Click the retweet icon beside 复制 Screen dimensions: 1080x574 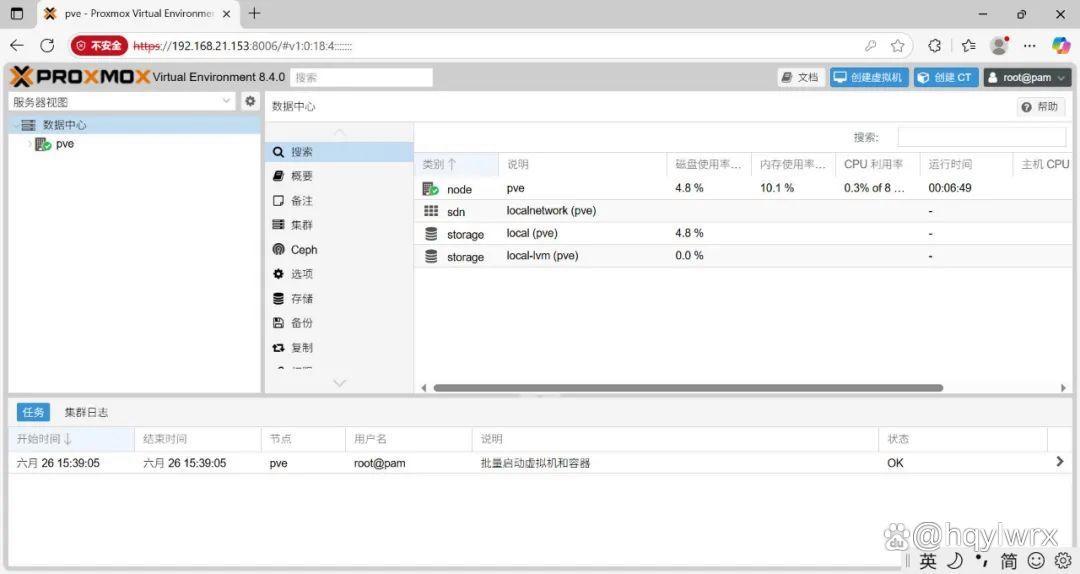(278, 347)
